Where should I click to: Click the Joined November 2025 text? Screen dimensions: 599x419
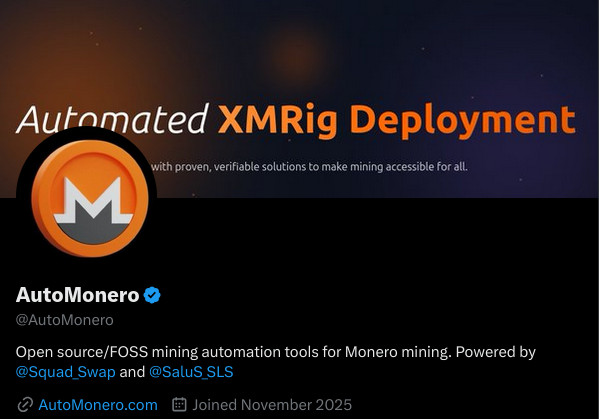coord(272,405)
